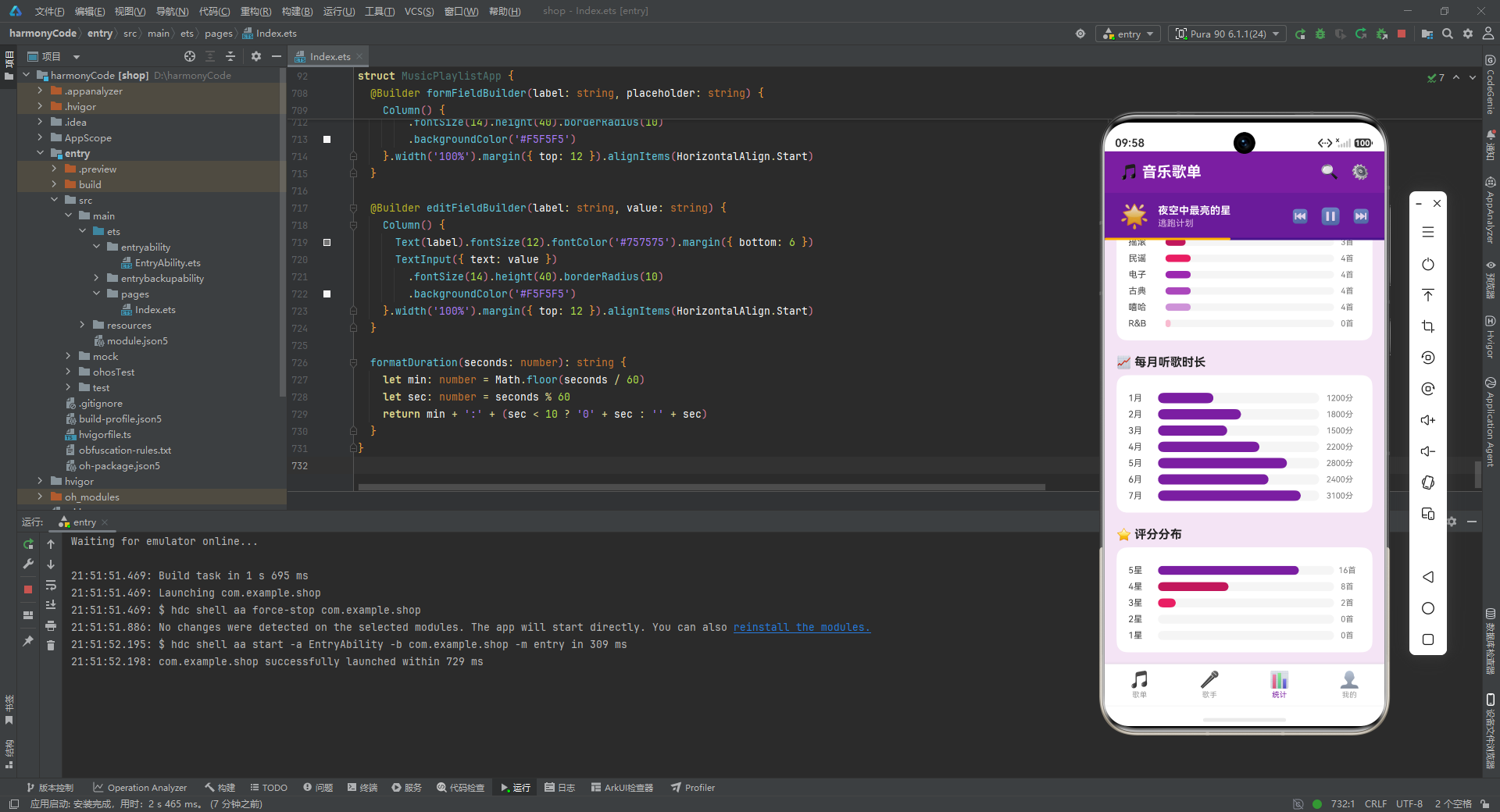Screen dimensions: 1500x812
Task: Toggle scroll-to-end in run console
Action: coord(51,605)
